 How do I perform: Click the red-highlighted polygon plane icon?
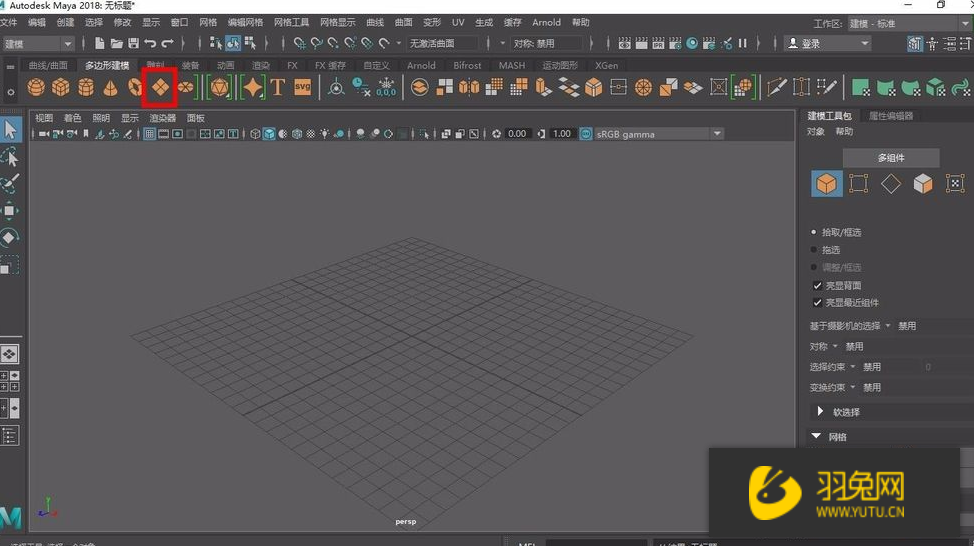pos(160,88)
